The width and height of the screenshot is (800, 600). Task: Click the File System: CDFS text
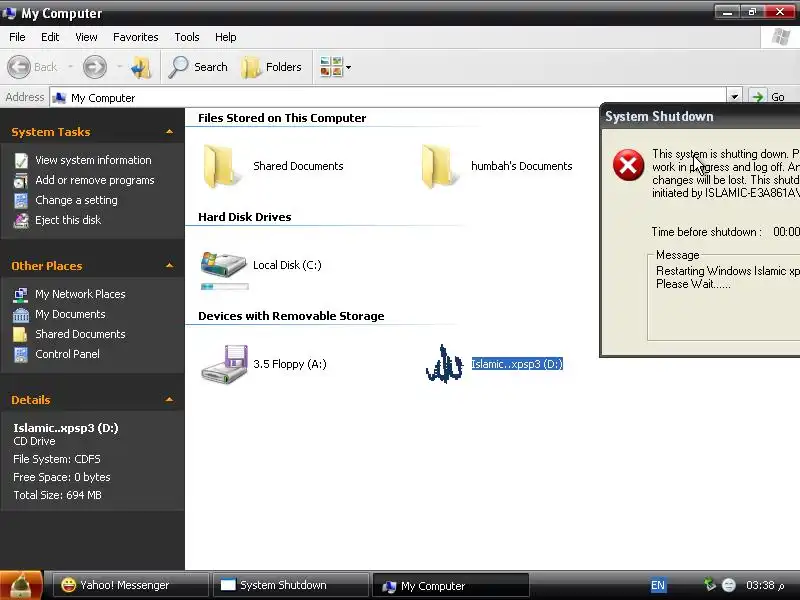pyautogui.click(x=57, y=459)
